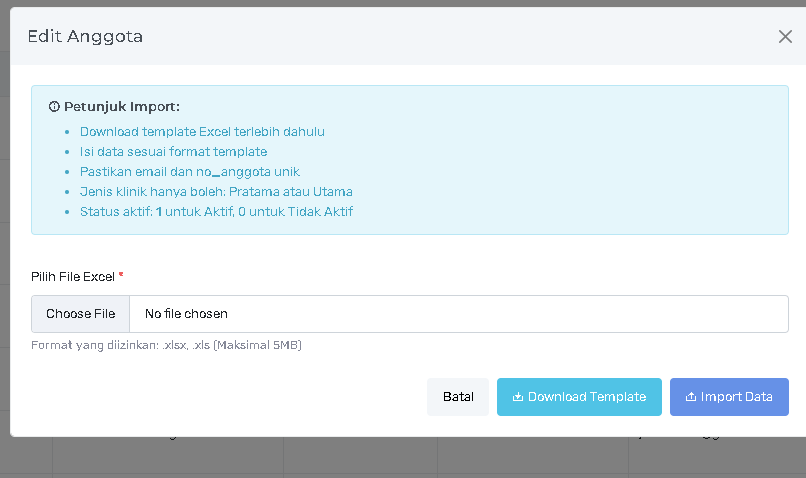Screen dimensions: 806x478
Task: Select the "Download template Excel terlebih dahulu" instruction
Action: [202, 132]
